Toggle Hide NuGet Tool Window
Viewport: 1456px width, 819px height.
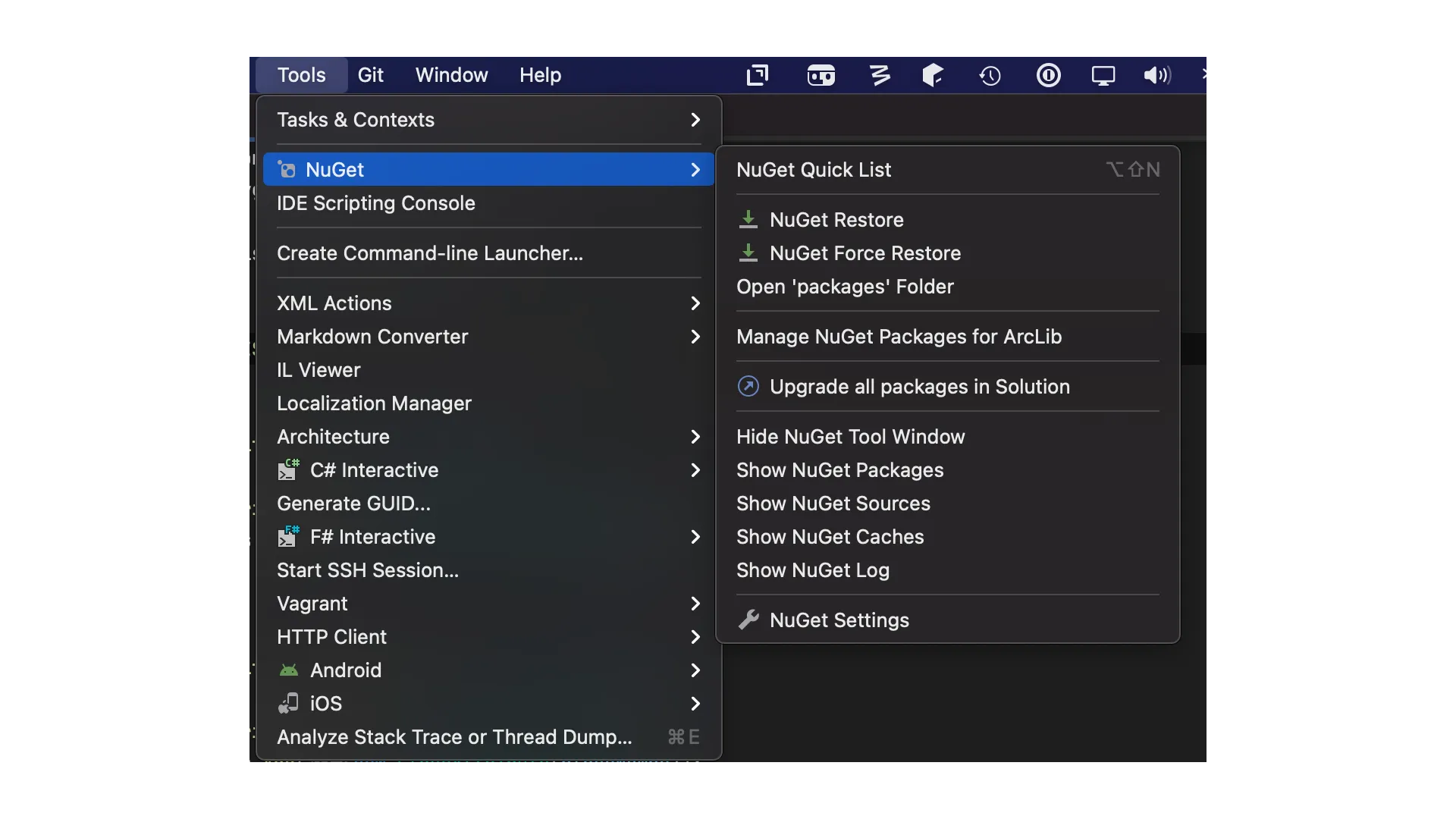pos(851,436)
